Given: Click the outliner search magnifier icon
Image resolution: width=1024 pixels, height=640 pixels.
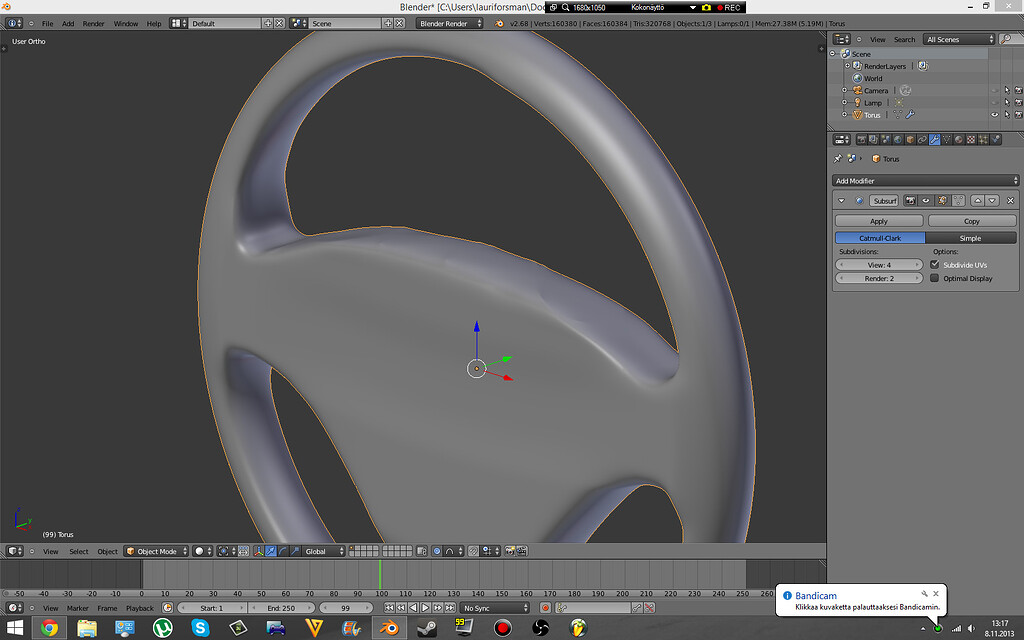Looking at the screenshot, I should pos(1006,39).
